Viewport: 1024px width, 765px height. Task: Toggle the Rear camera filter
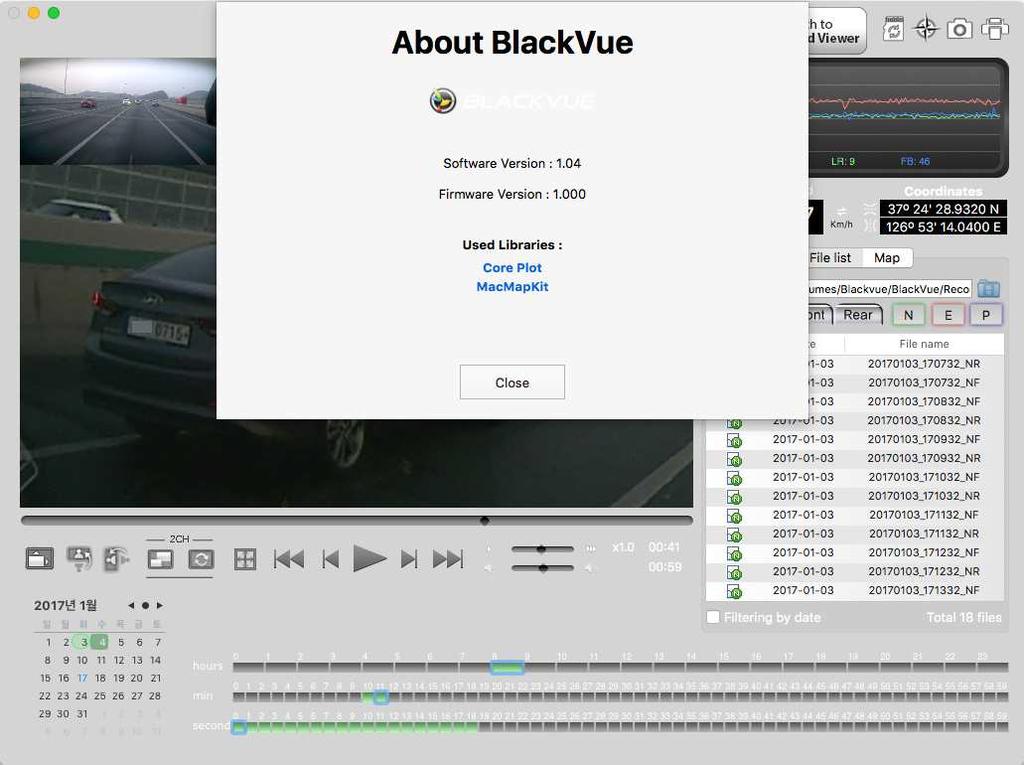click(858, 315)
